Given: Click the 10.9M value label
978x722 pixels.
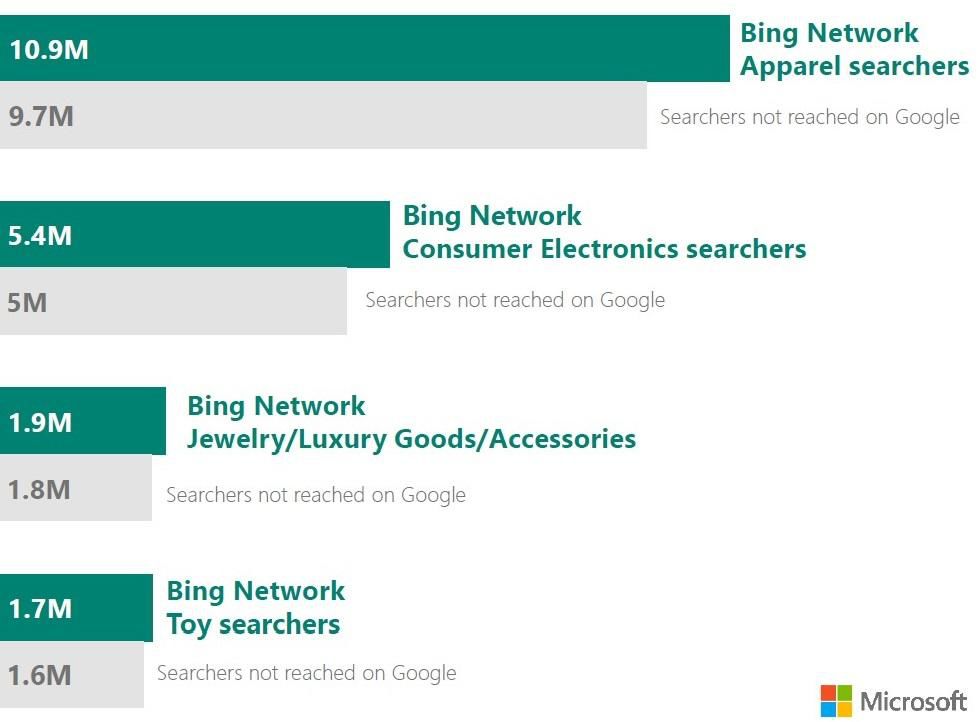Looking at the screenshot, I should point(49,49).
